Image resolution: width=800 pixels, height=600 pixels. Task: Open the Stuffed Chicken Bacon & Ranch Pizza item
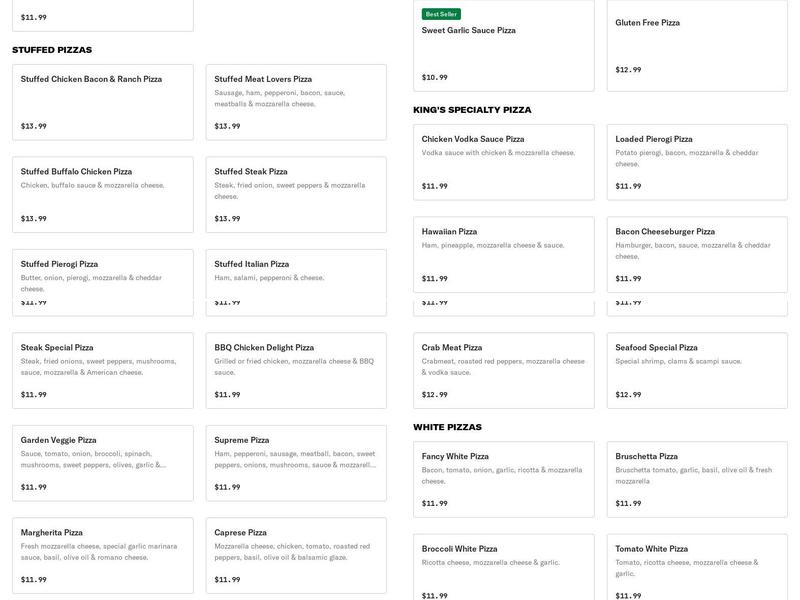tap(102, 101)
